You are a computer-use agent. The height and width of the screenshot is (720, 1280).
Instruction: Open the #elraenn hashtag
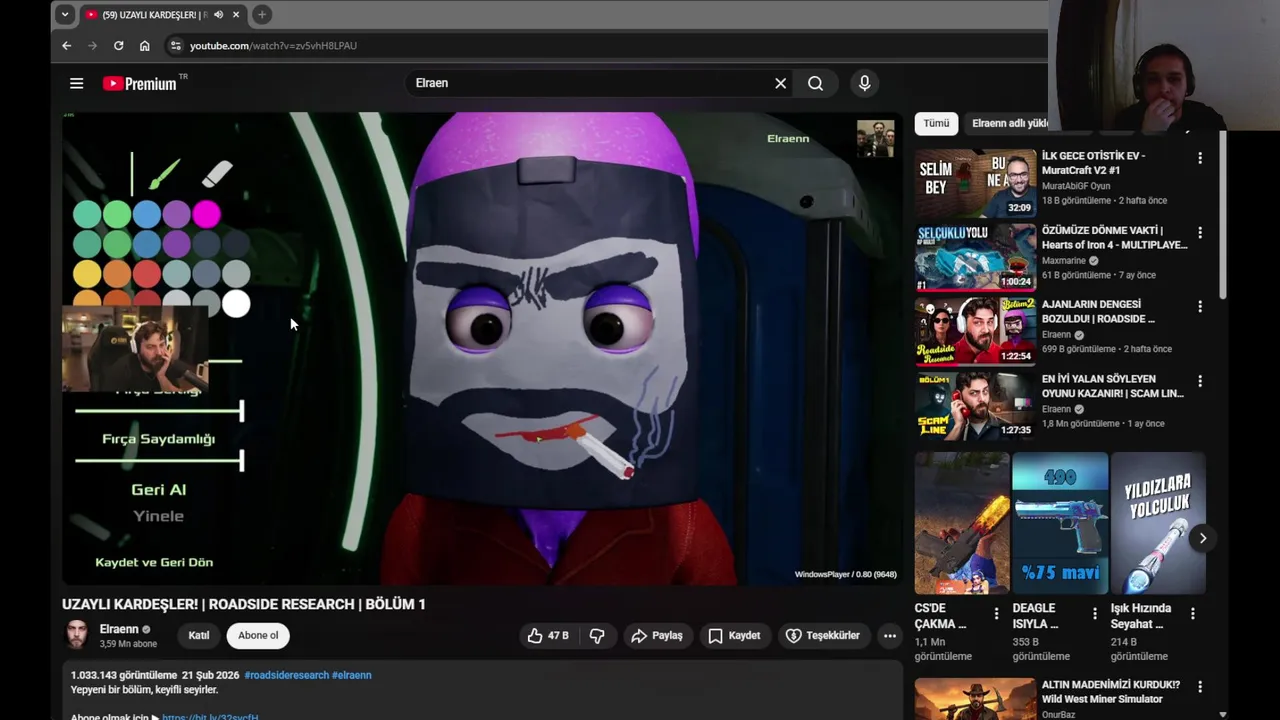pyautogui.click(x=351, y=675)
